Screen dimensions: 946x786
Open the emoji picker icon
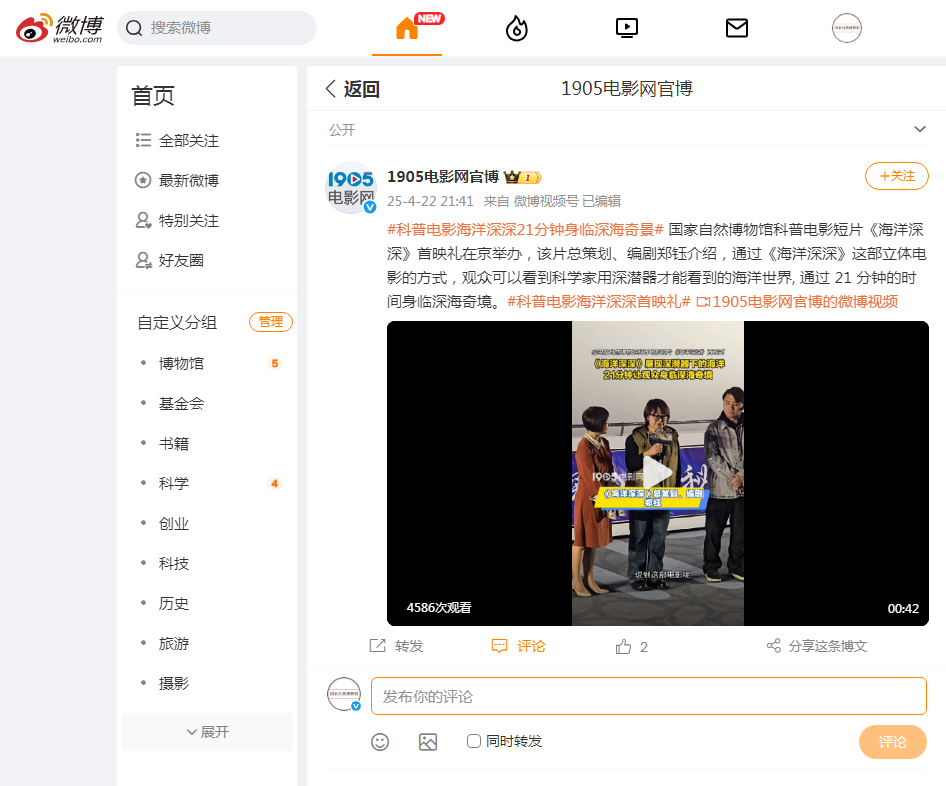click(379, 741)
